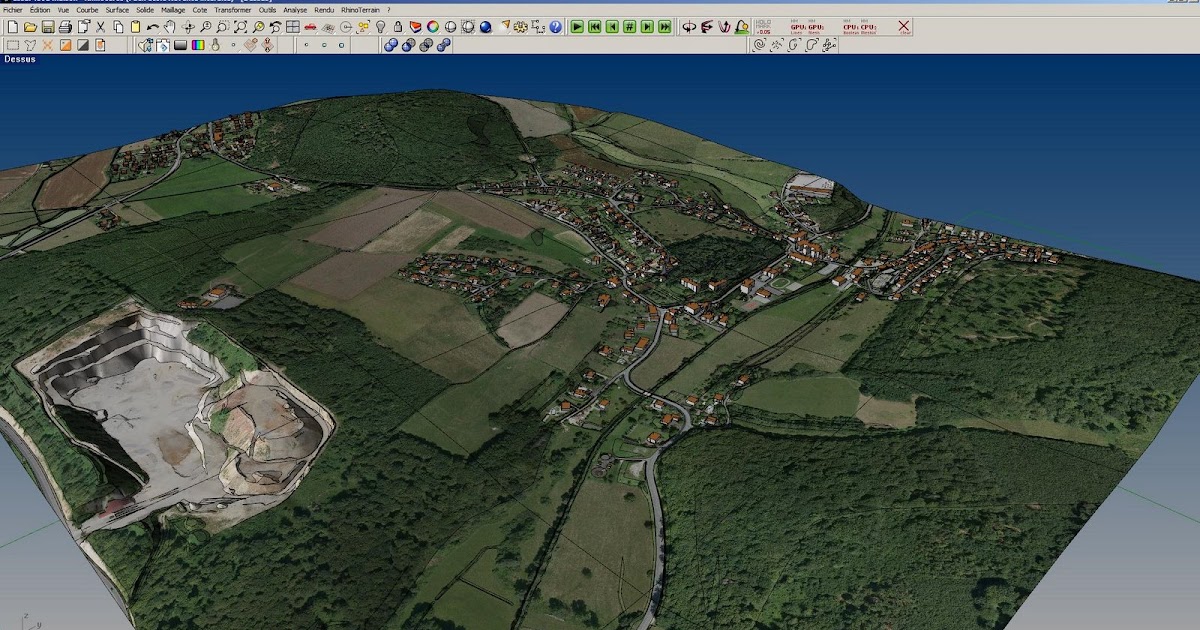Click the GPU Lines readout
This screenshot has width=1200, height=630.
click(797, 28)
